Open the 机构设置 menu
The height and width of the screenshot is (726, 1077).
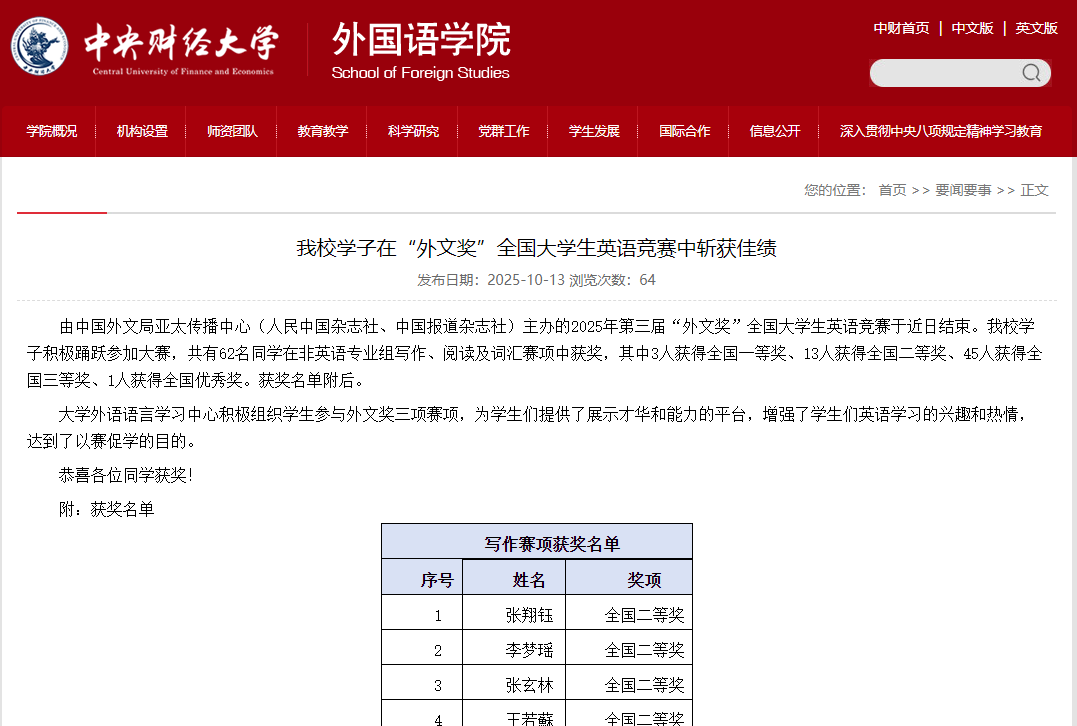point(142,131)
